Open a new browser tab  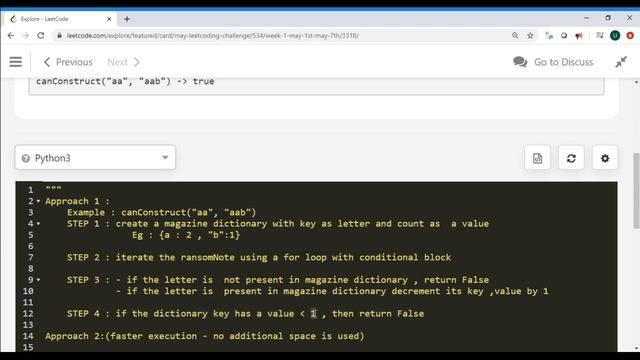click(x=127, y=19)
